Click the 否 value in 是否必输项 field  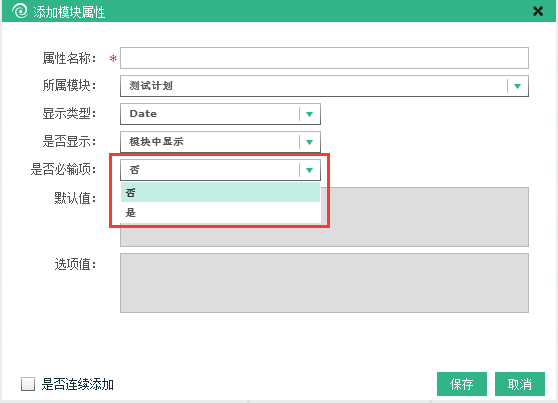point(134,170)
